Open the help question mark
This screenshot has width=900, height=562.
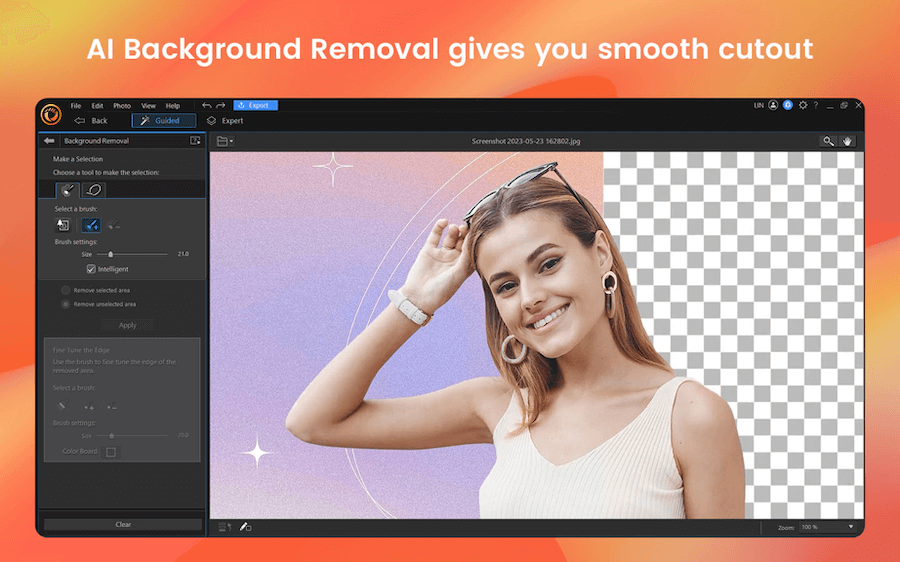(816, 105)
